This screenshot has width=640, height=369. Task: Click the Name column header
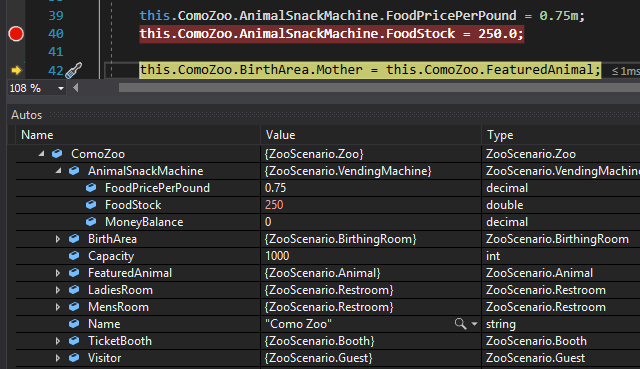tap(37, 135)
